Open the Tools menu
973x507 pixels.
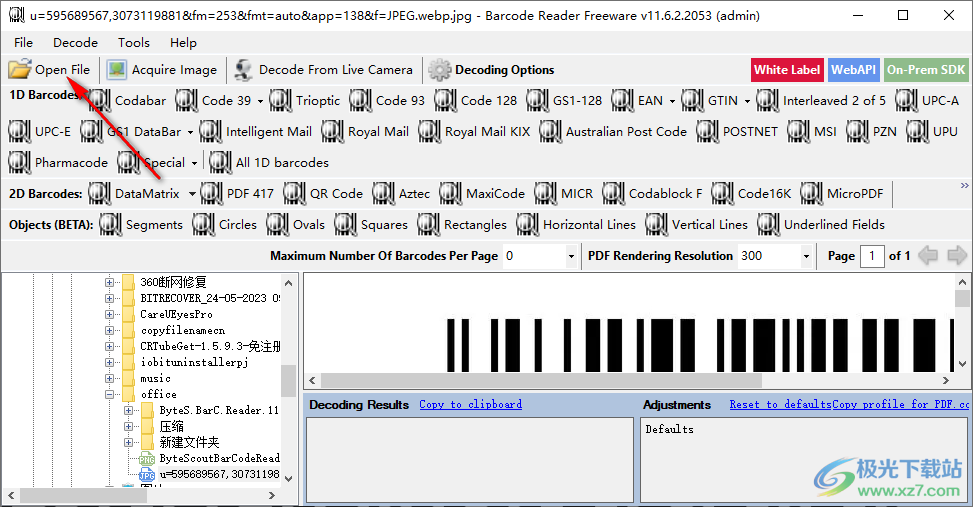tap(134, 43)
